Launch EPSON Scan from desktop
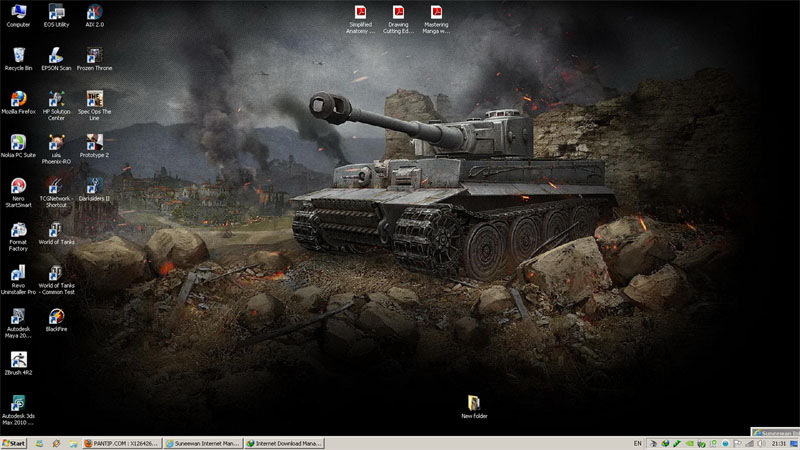800x450 pixels. [x=56, y=59]
